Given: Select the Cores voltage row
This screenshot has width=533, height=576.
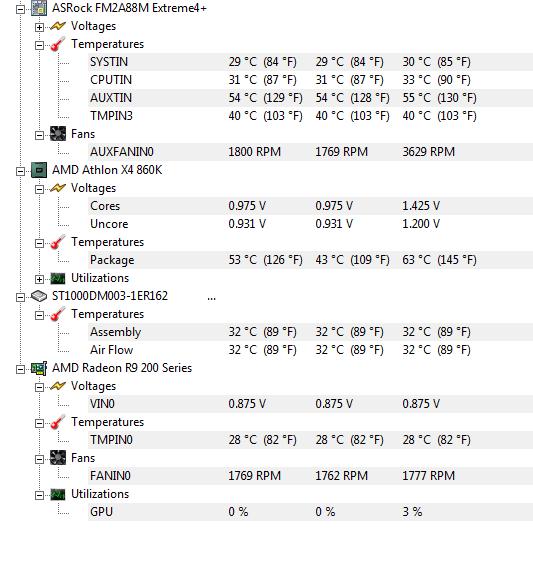Looking at the screenshot, I should click(x=310, y=206).
